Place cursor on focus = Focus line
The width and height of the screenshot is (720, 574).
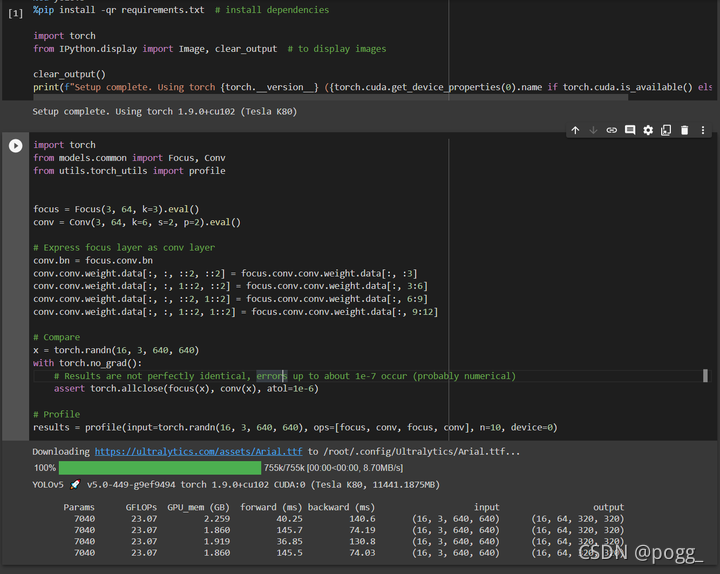pos(116,209)
